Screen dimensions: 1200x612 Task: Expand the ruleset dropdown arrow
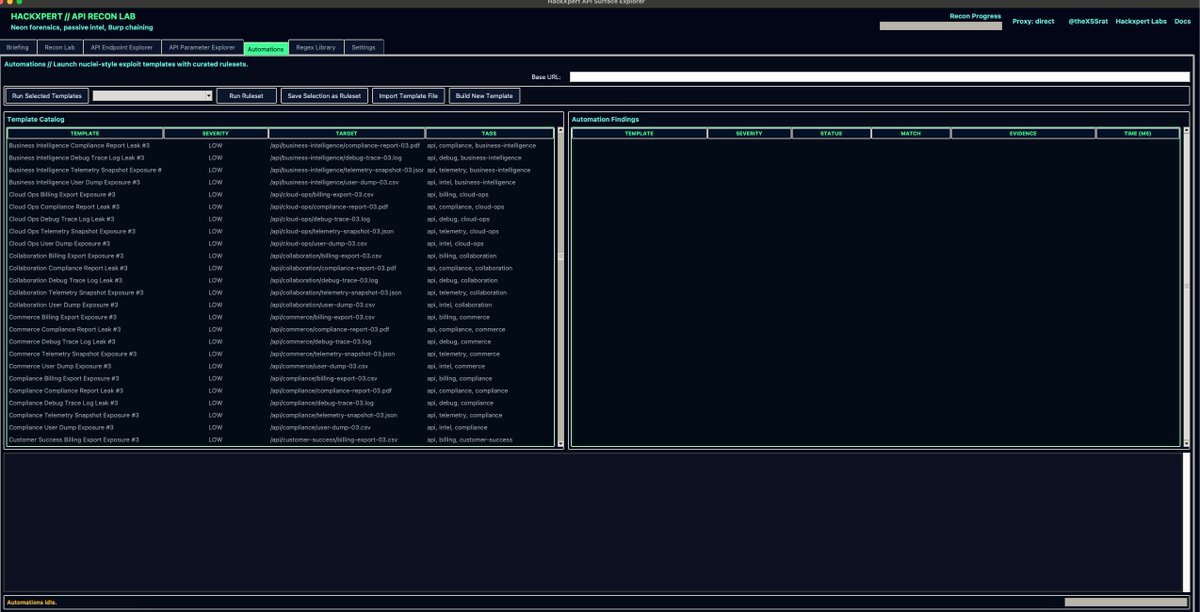[x=208, y=96]
